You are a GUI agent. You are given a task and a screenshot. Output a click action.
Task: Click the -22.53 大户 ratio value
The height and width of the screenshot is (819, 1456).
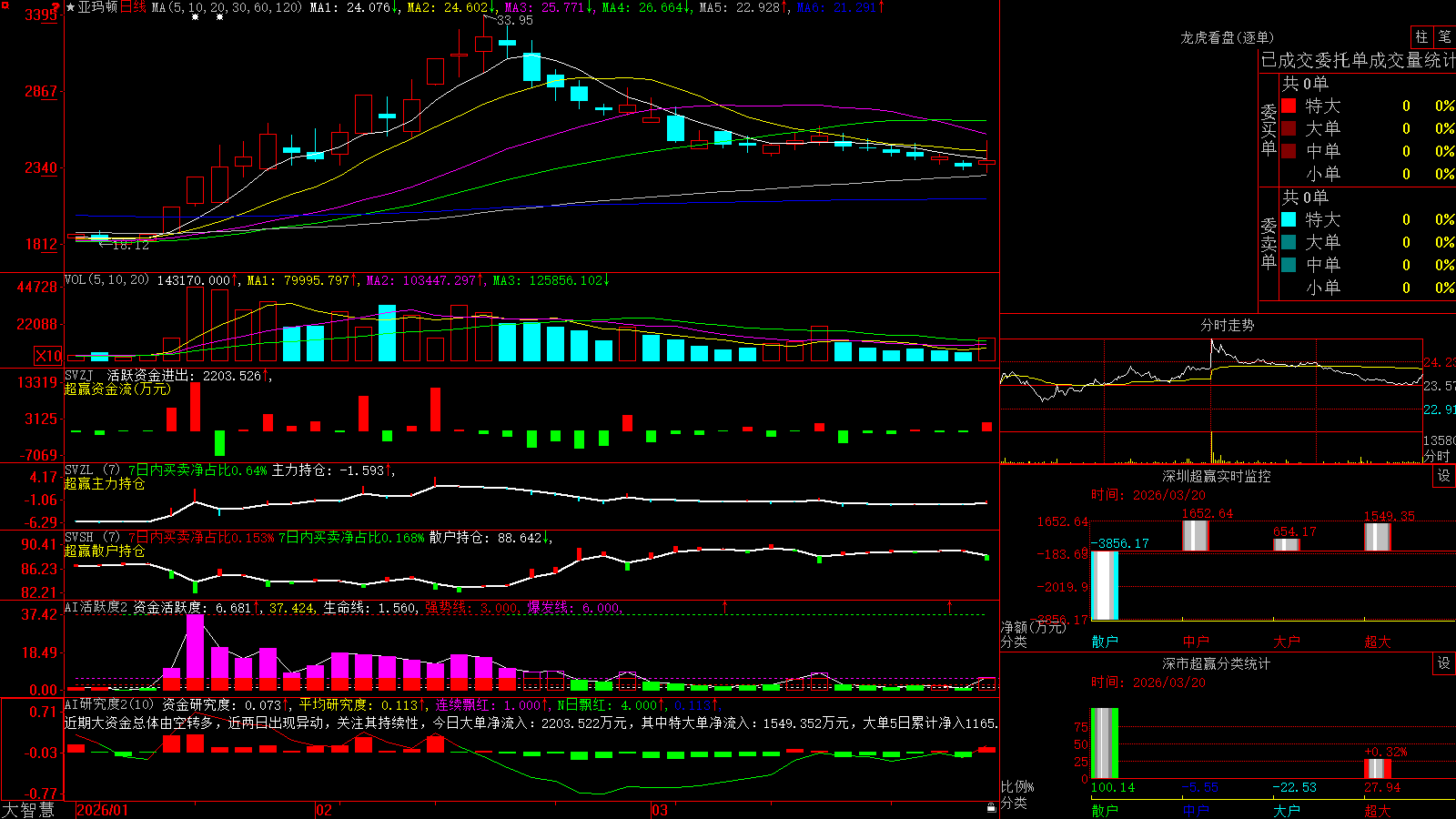[x=1294, y=787]
